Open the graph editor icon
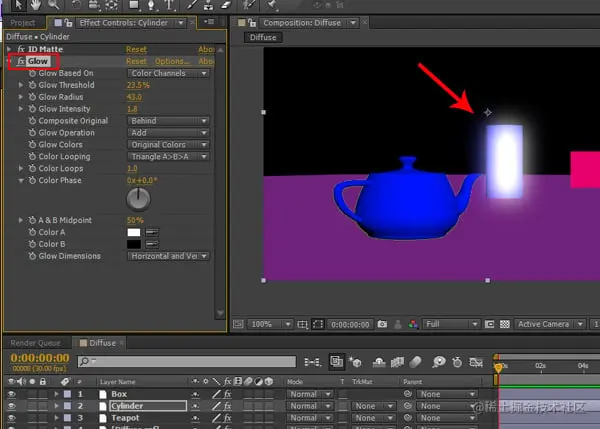This screenshot has width=600, height=429. click(x=476, y=362)
